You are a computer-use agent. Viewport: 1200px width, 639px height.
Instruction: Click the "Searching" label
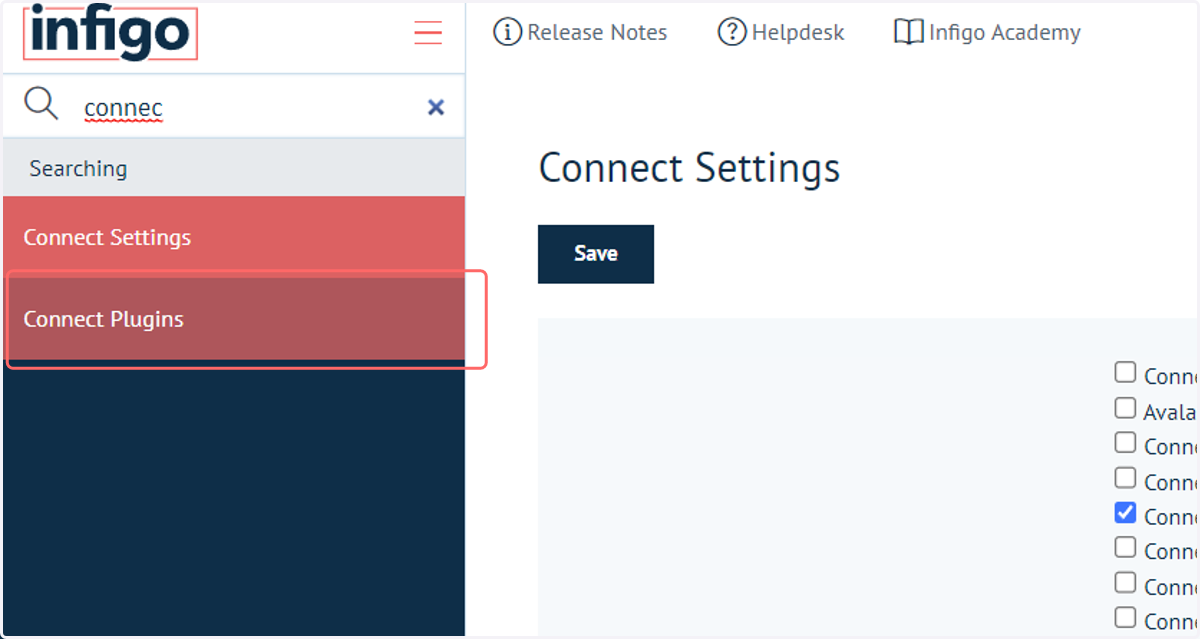pyautogui.click(x=78, y=168)
